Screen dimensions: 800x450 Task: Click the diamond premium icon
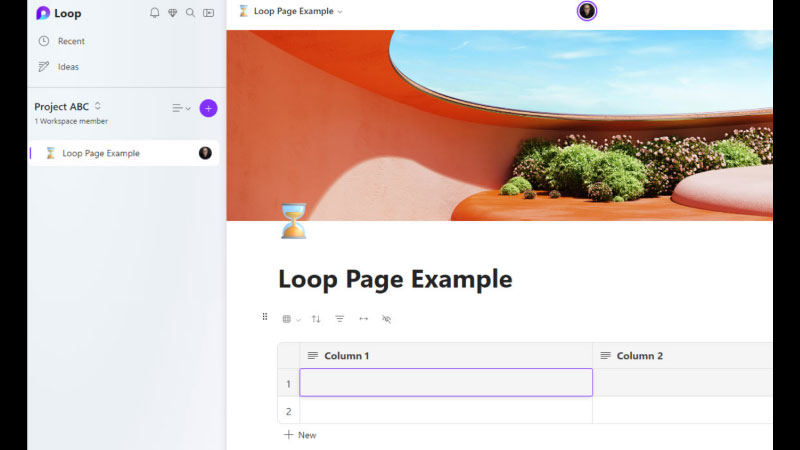[172, 13]
